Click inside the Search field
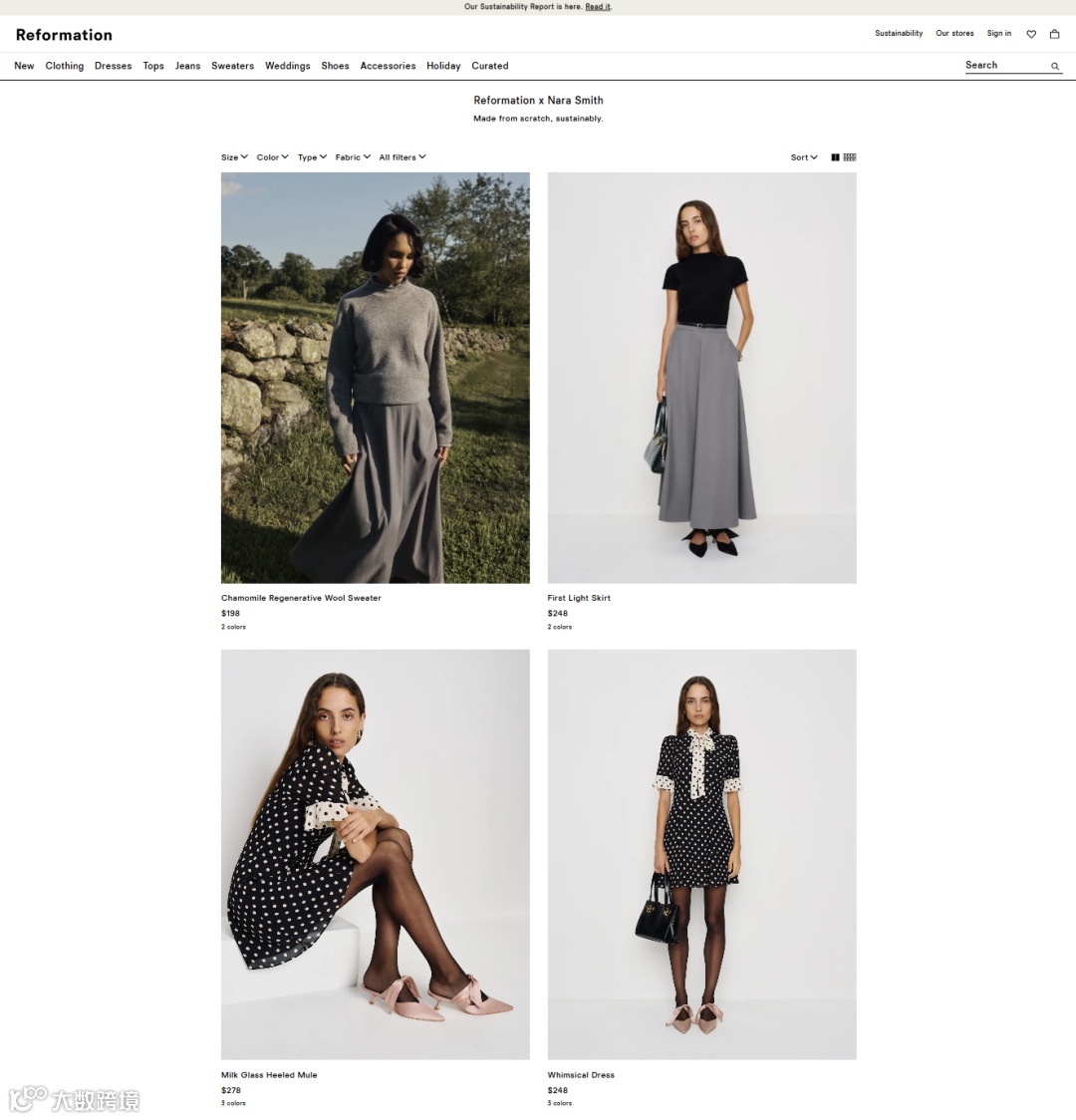The width and height of the screenshot is (1076, 1120). (x=1006, y=65)
